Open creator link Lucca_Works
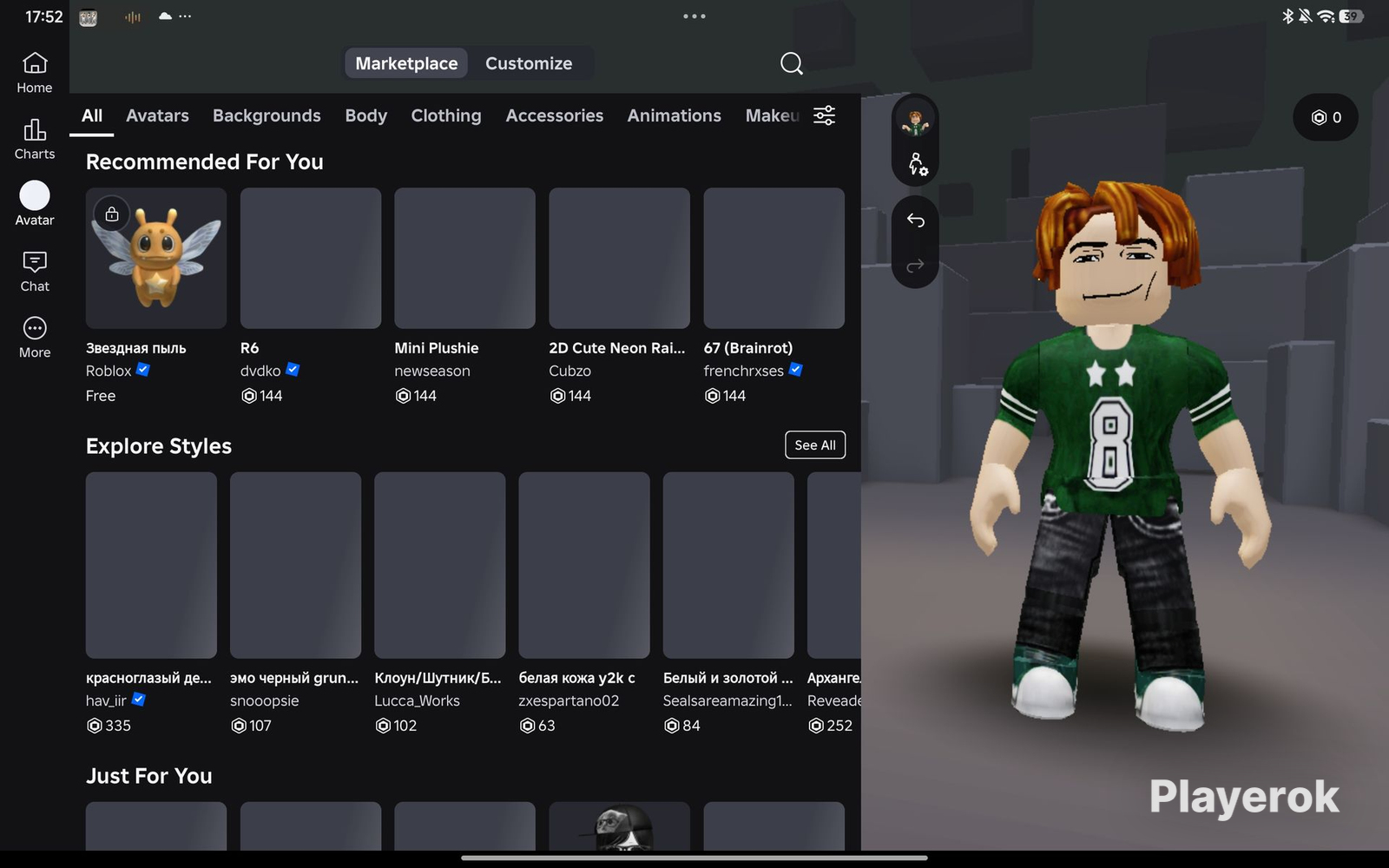This screenshot has width=1389, height=868. point(417,700)
